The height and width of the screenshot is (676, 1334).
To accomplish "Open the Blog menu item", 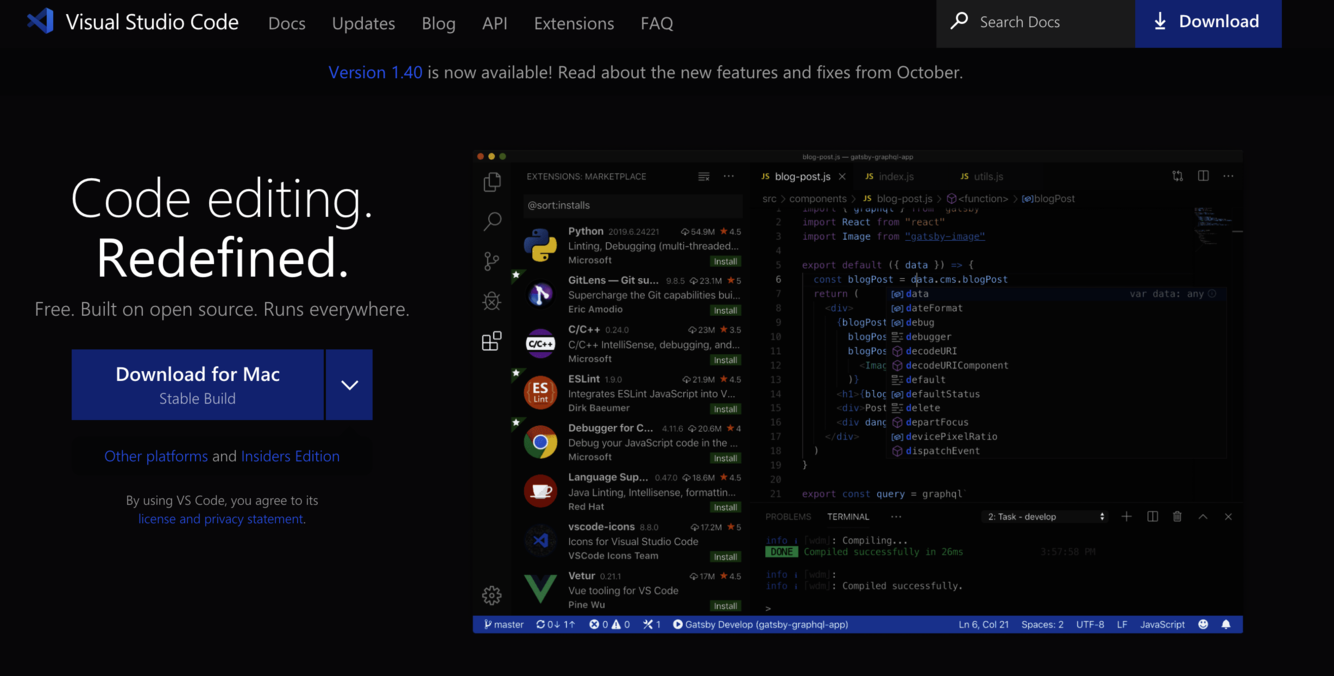I will point(438,23).
